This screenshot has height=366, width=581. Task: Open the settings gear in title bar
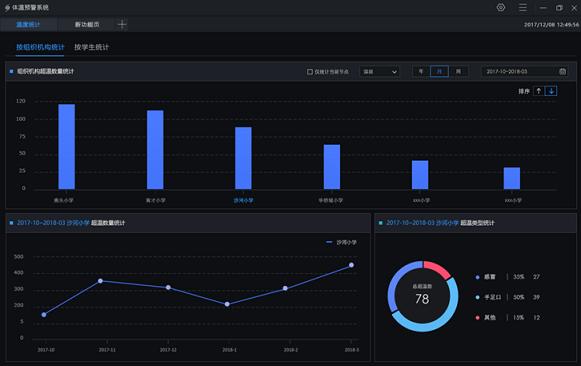tap(501, 7)
